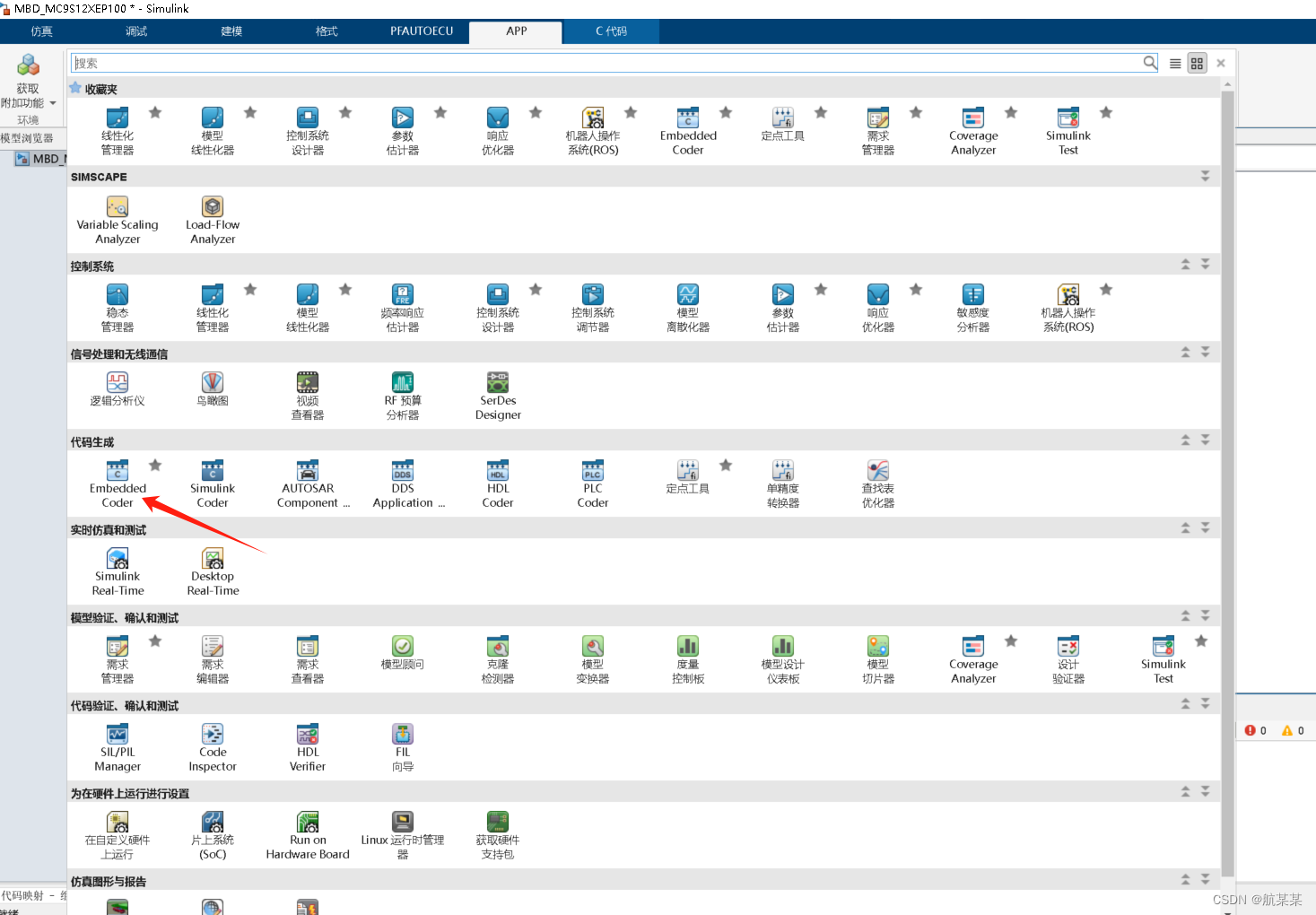Open SerDes Designer app

(x=498, y=396)
